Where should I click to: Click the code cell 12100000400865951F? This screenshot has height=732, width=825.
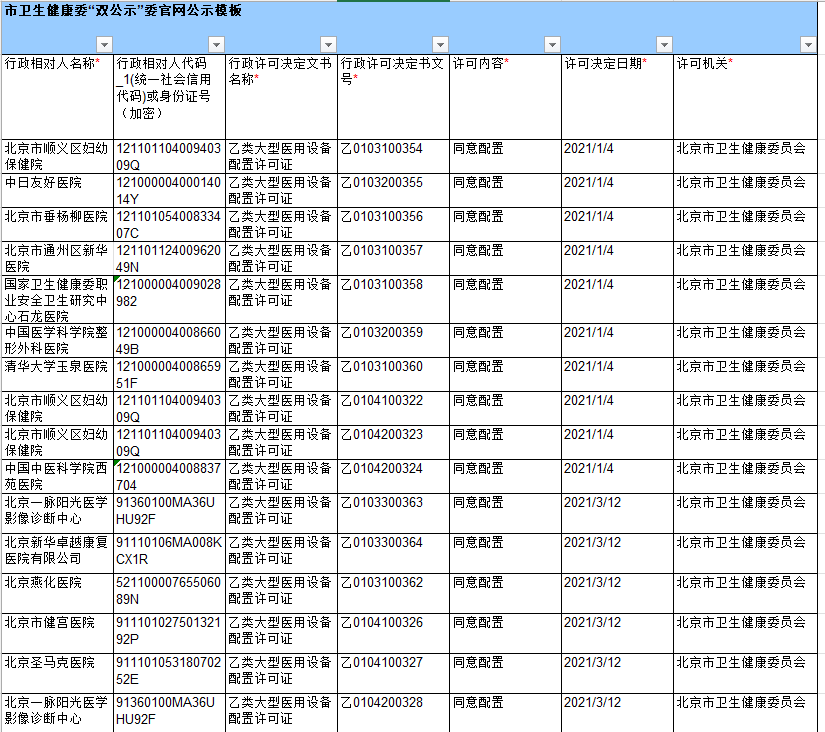point(169,375)
